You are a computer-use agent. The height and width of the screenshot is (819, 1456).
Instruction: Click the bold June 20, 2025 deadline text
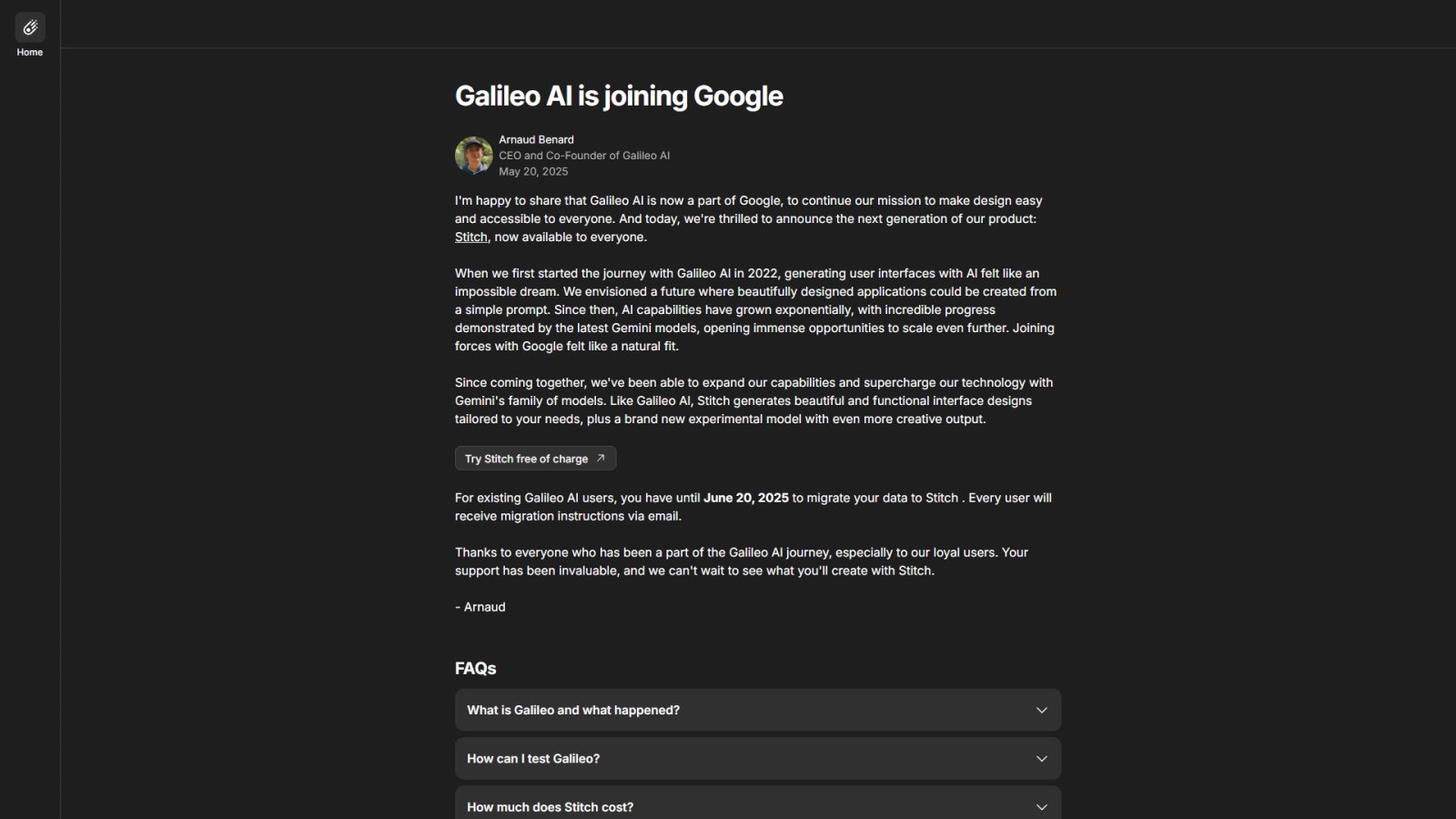click(x=745, y=498)
